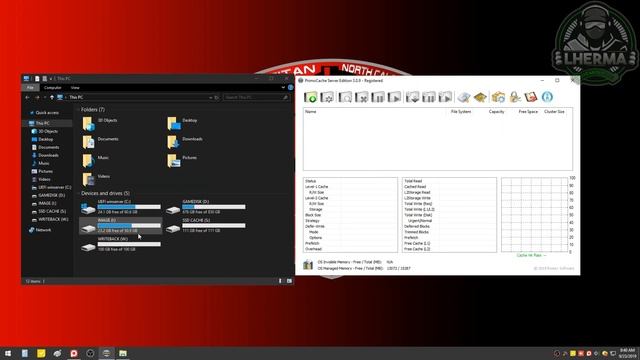Expand the File Explorer ribbon chevron
Image resolution: width=640 pixels, height=360 pixels.
[x=283, y=87]
